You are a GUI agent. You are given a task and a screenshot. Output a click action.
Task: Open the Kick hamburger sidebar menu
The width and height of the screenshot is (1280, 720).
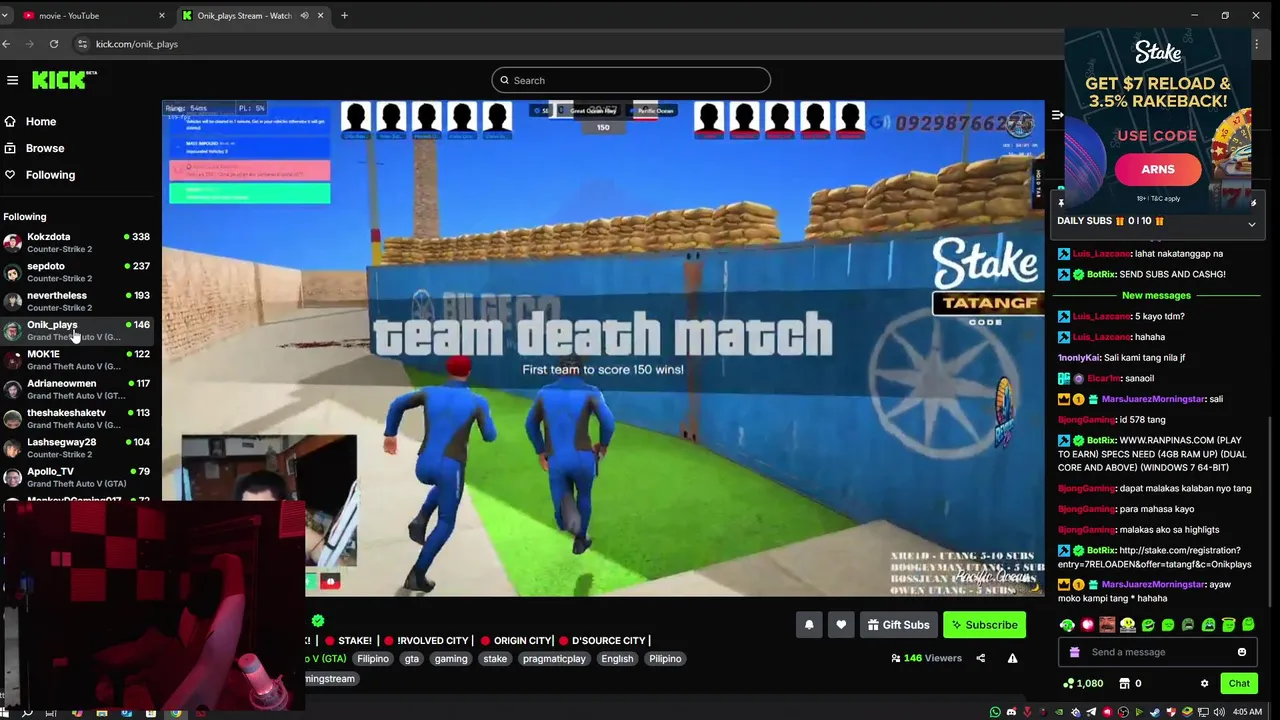click(12, 80)
